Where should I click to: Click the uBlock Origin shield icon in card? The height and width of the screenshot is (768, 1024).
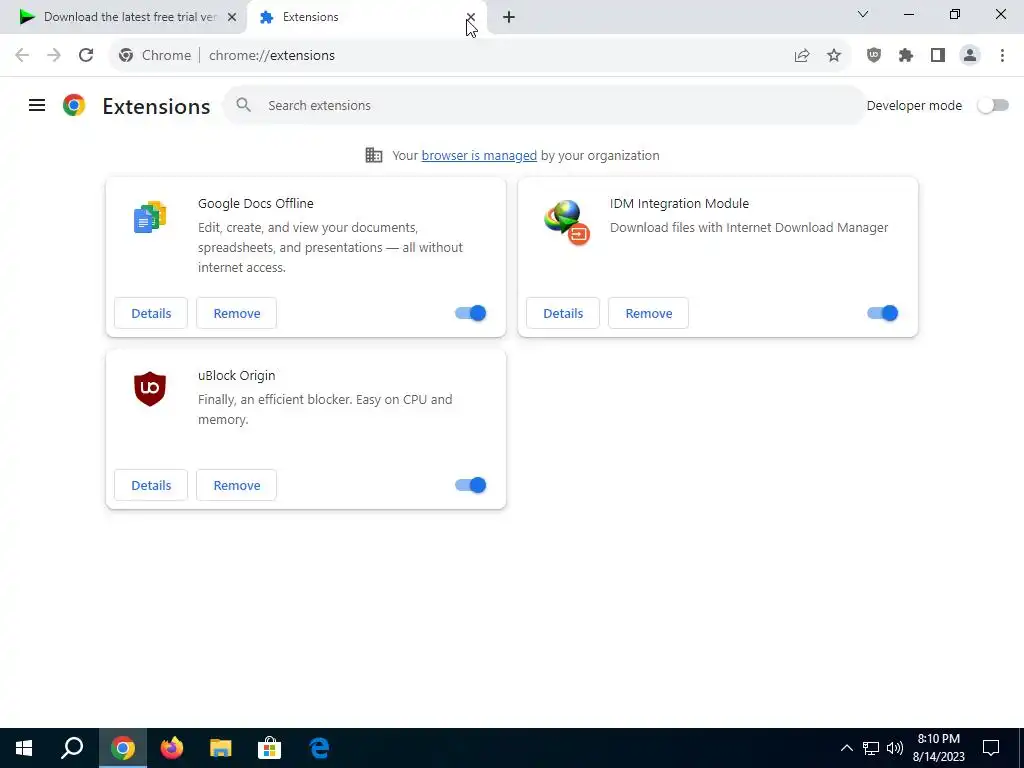(150, 389)
